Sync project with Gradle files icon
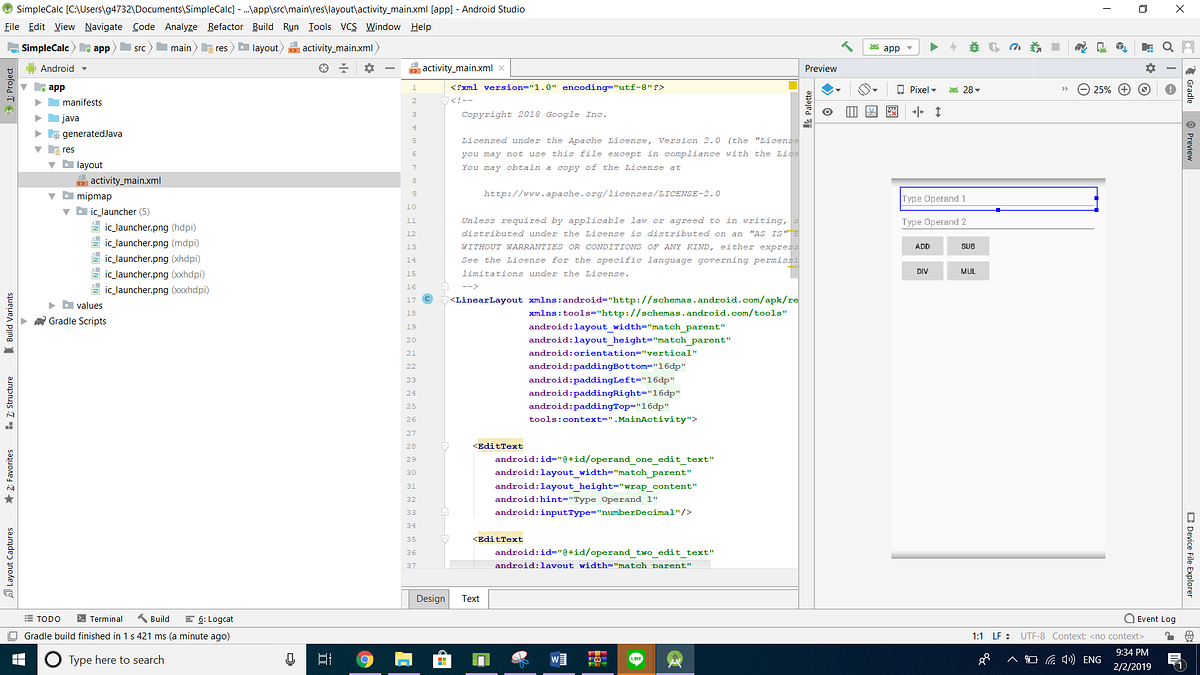 pos(1081,47)
